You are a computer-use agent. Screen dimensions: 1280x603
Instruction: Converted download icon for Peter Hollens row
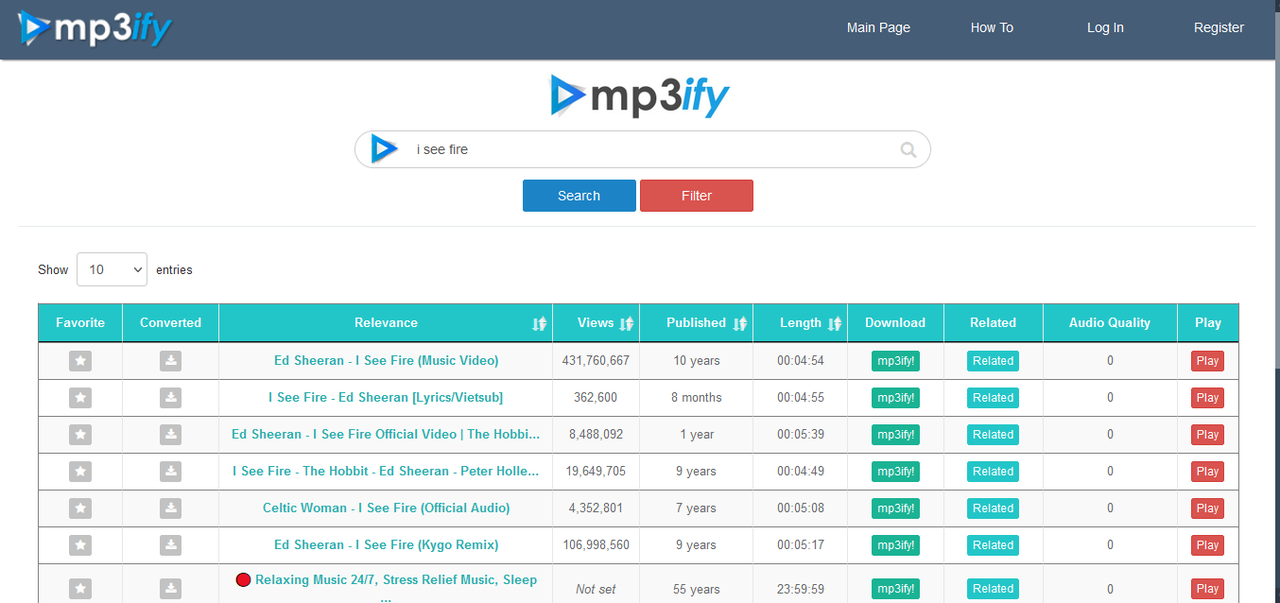[171, 471]
